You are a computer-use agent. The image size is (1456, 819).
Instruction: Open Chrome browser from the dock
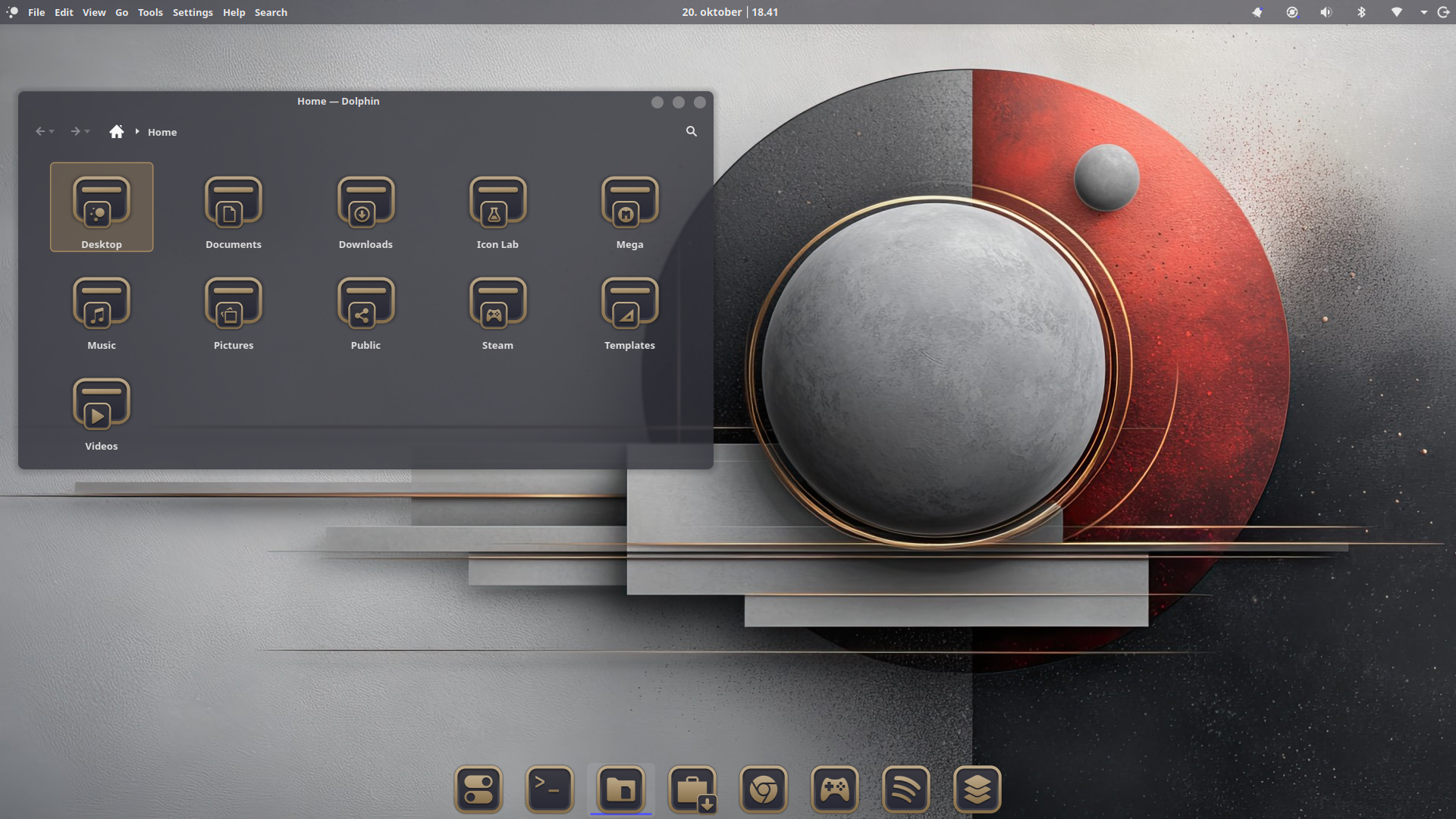764,789
